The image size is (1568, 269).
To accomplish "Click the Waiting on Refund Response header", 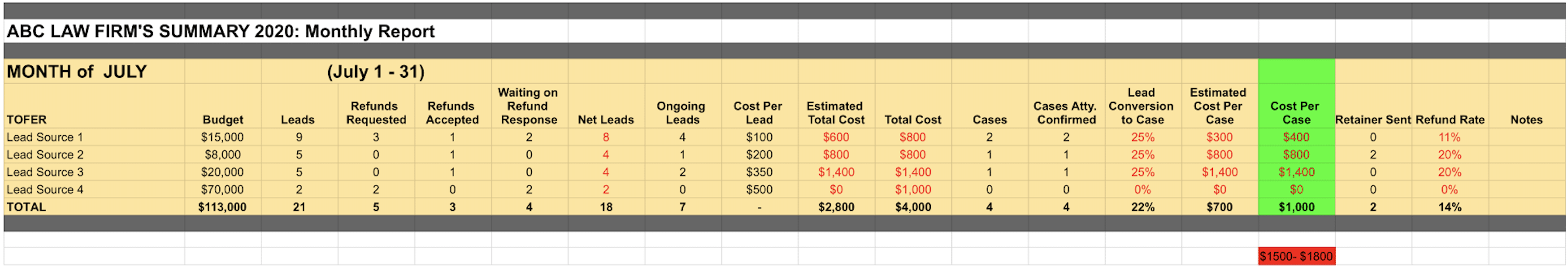I will tap(528, 106).
